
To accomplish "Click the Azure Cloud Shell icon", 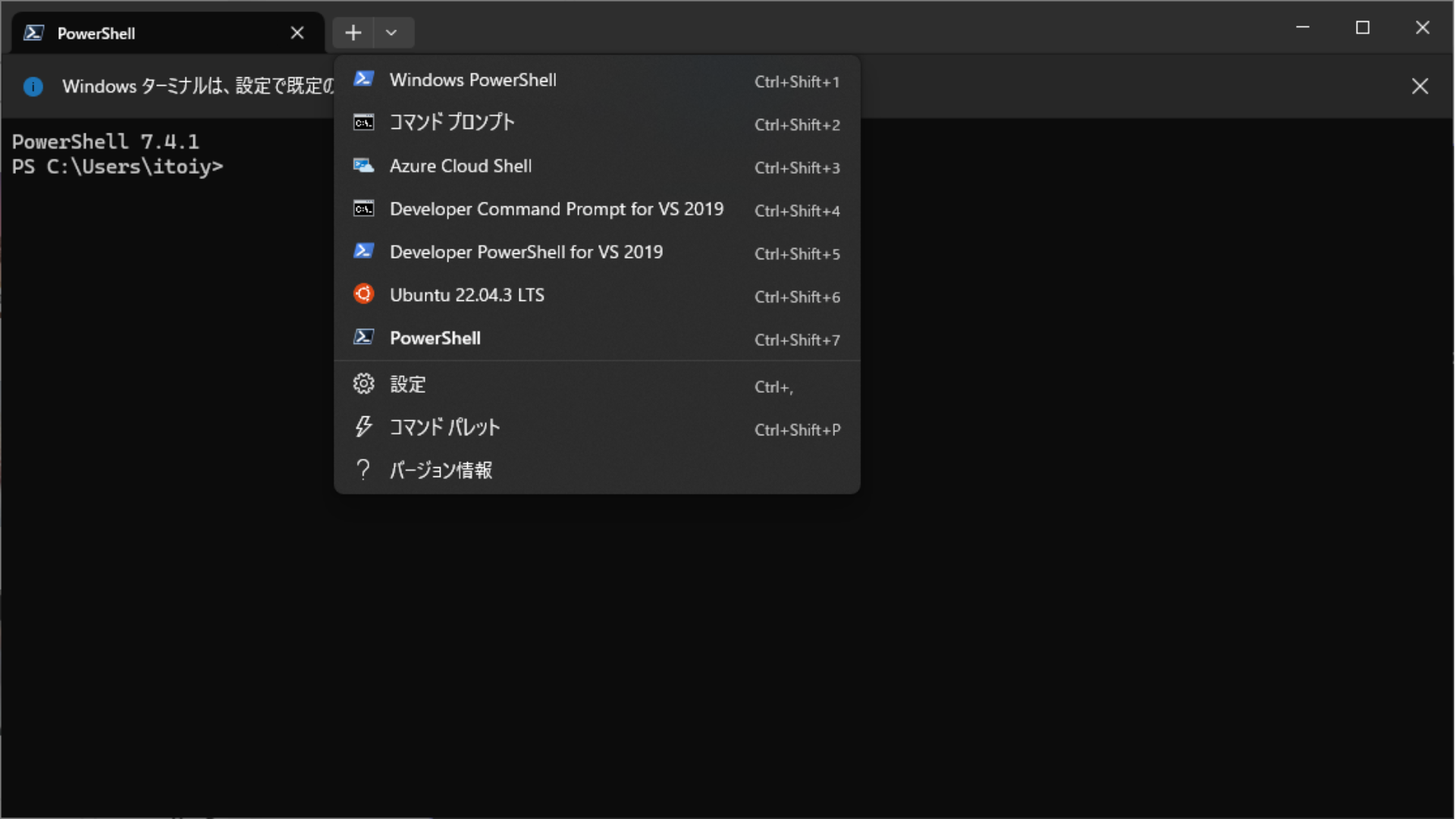I will click(364, 165).
